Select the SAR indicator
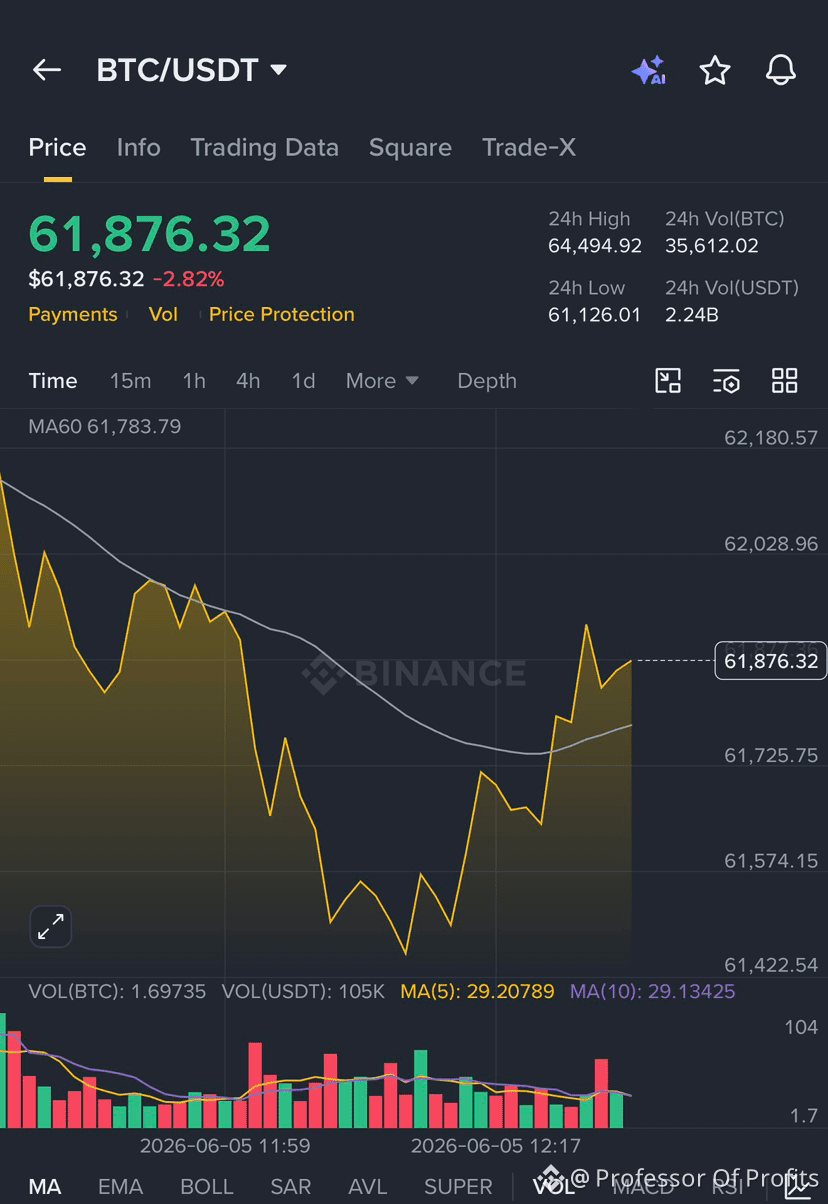 pos(291,1187)
